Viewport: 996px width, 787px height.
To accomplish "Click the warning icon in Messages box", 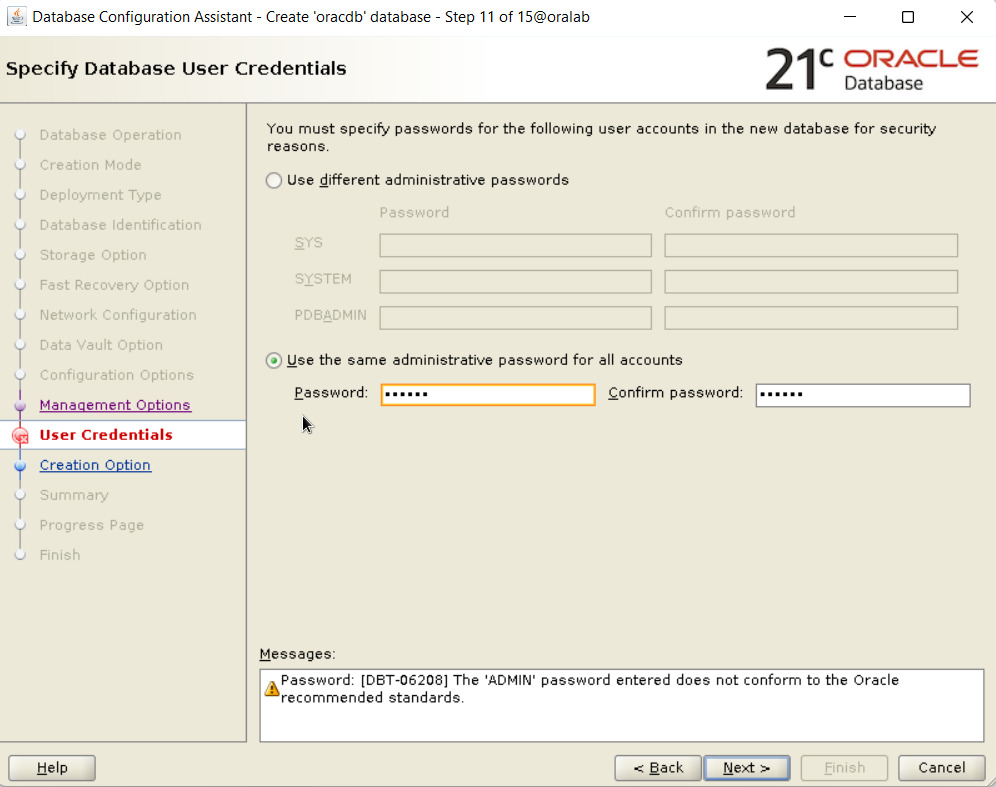I will pos(270,689).
